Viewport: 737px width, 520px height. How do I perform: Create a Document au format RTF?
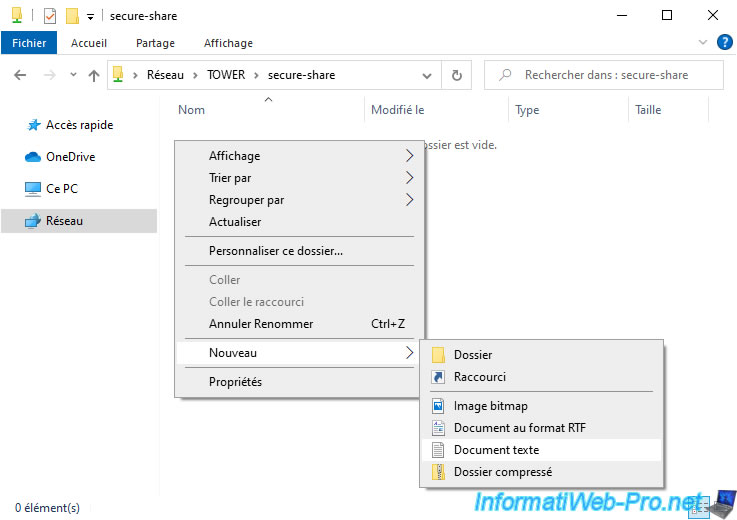(x=519, y=428)
